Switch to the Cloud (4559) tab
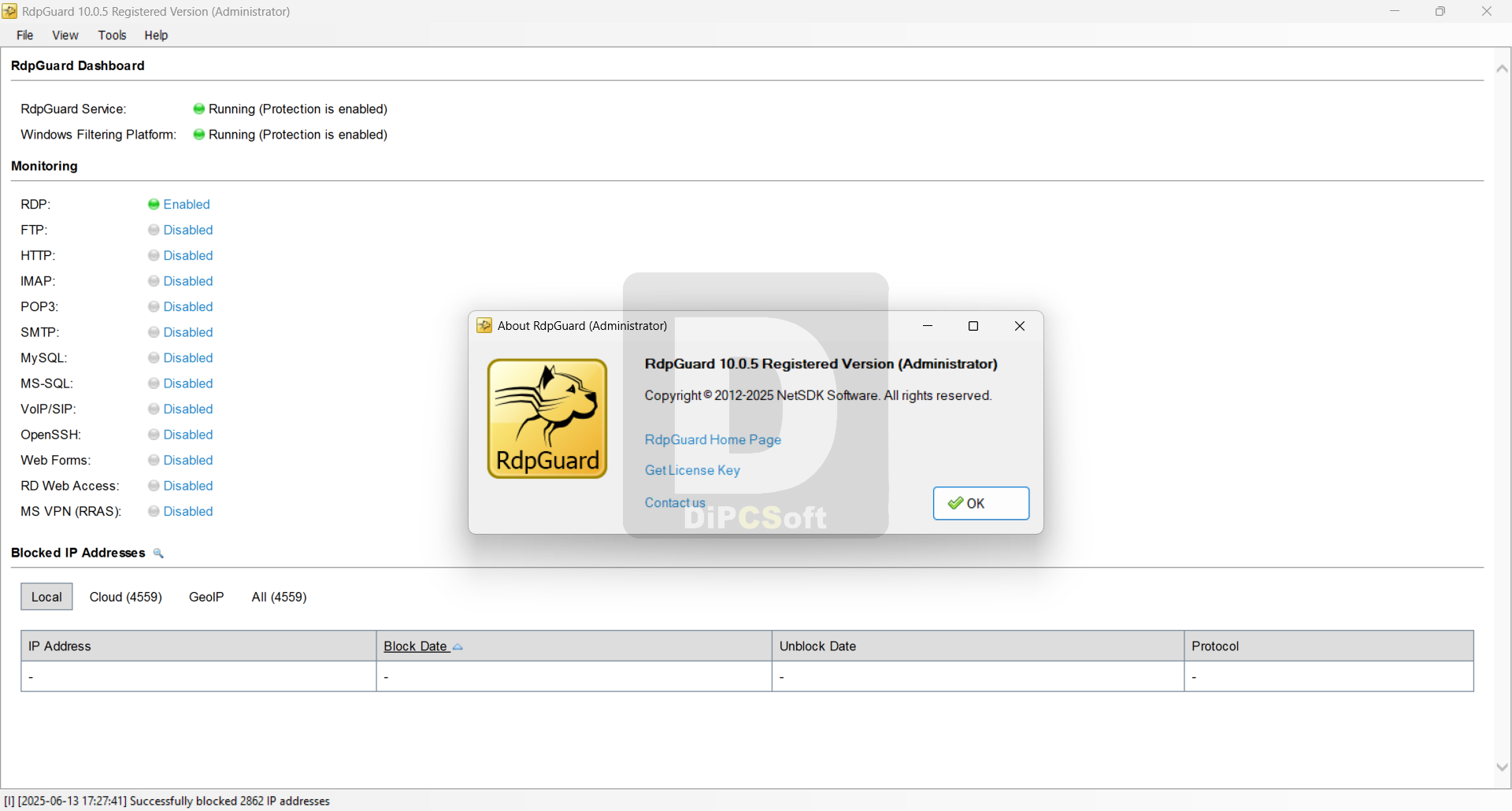Image resolution: width=1512 pixels, height=811 pixels. [126, 597]
